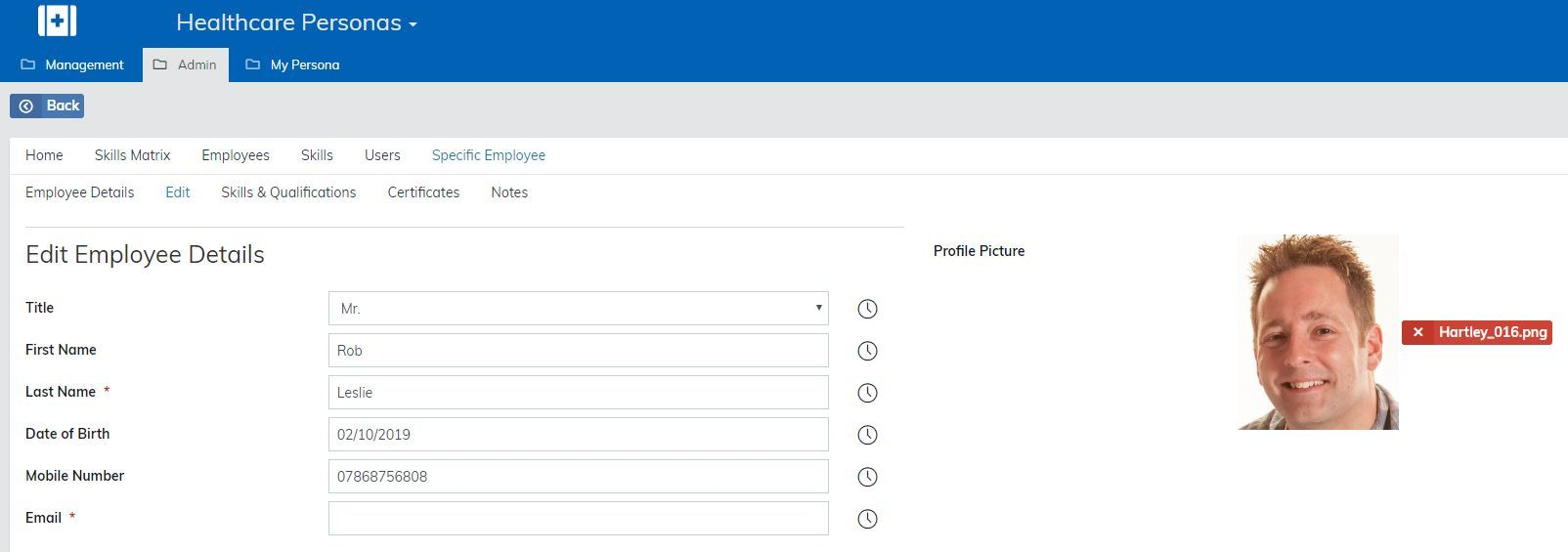
Task: Open the Employees navigation link
Action: point(235,155)
